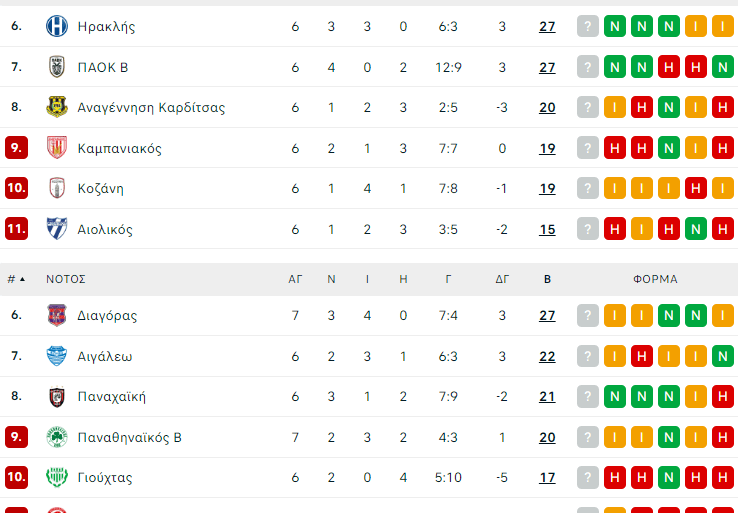Click the Παναχαϊκή team badge
738x513 pixels.
click(56, 397)
